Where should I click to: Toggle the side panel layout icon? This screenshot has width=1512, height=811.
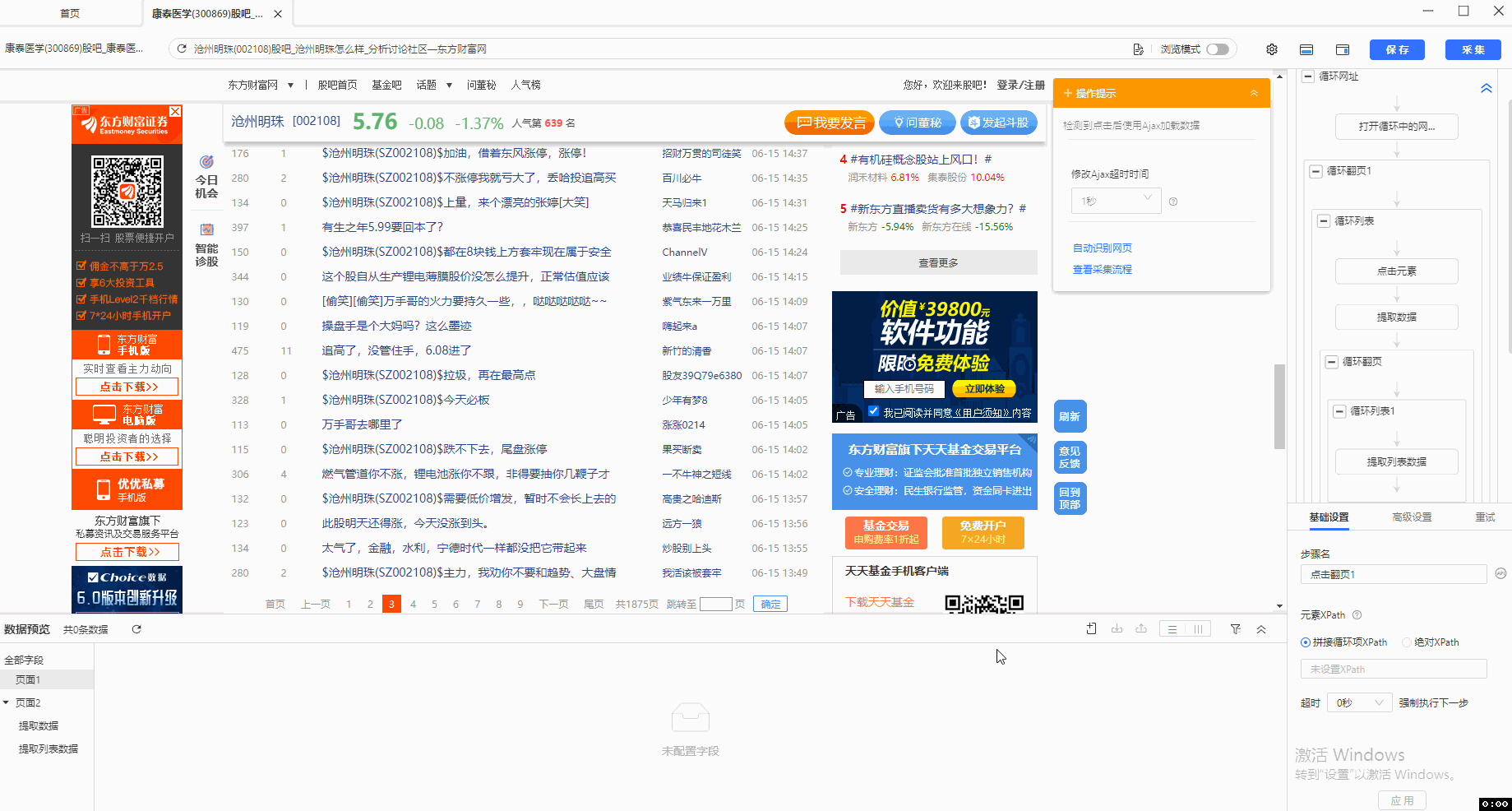coord(1343,49)
